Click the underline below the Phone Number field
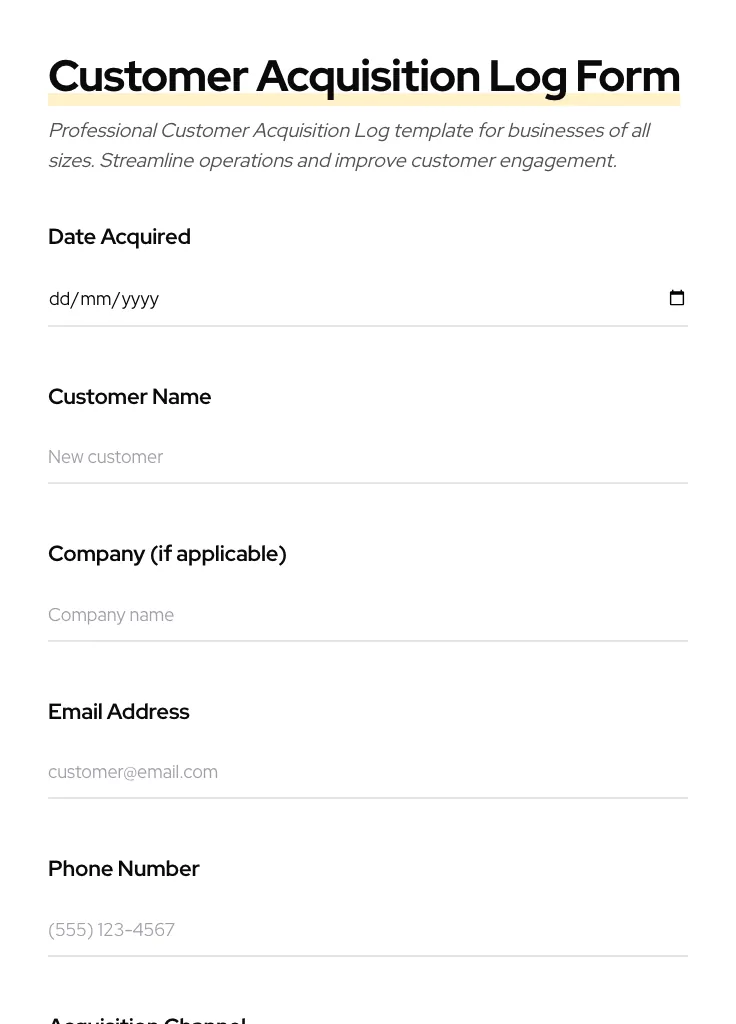 pos(368,957)
